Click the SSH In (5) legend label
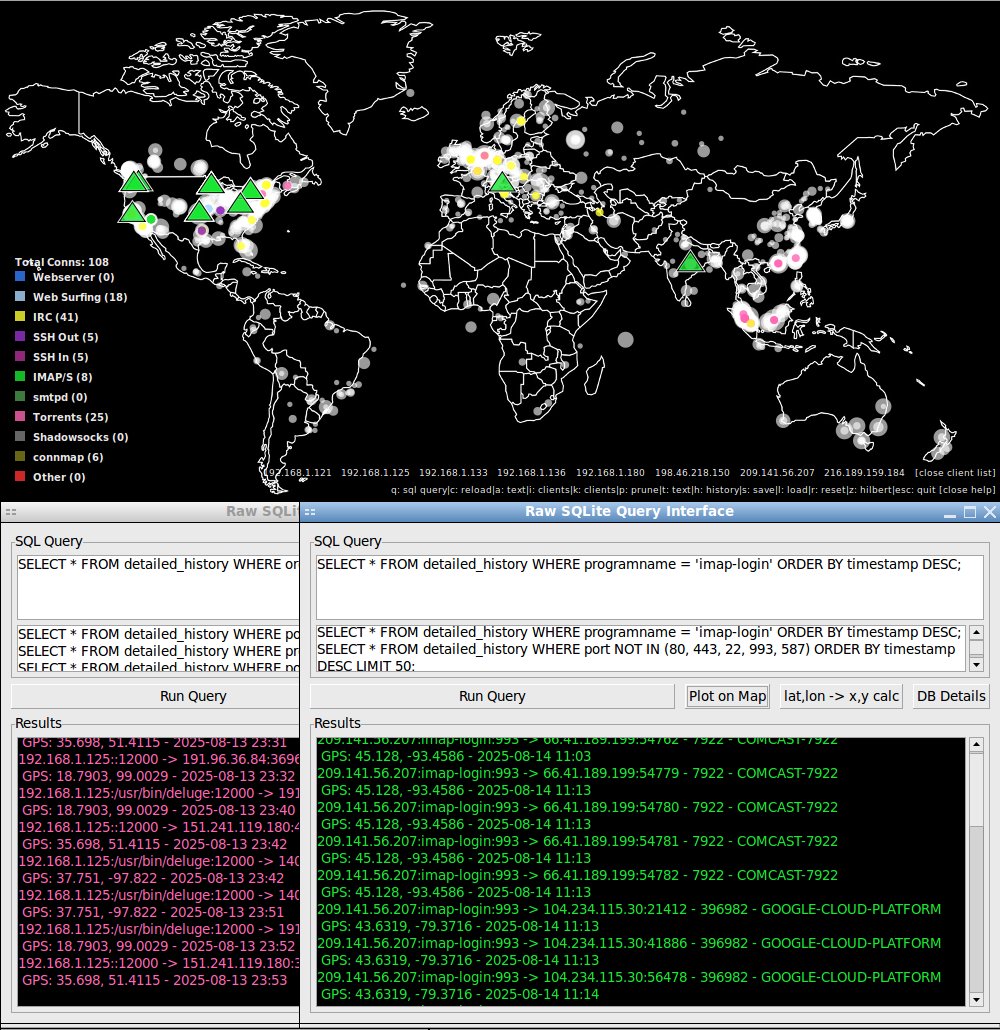Viewport: 1000px width, 1030px height. click(x=60, y=357)
